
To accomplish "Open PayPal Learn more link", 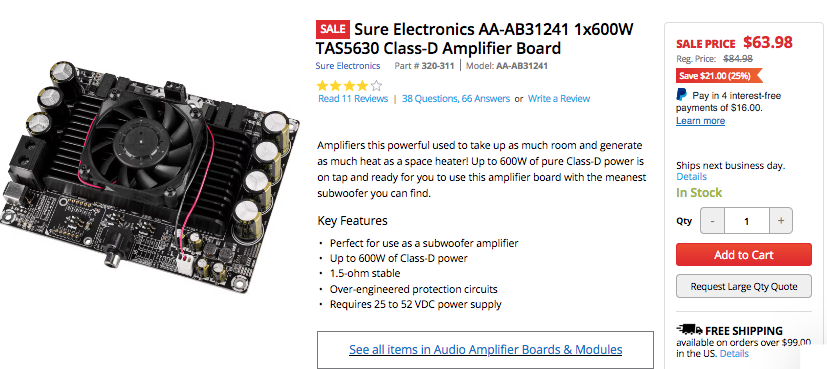I will 700,121.
